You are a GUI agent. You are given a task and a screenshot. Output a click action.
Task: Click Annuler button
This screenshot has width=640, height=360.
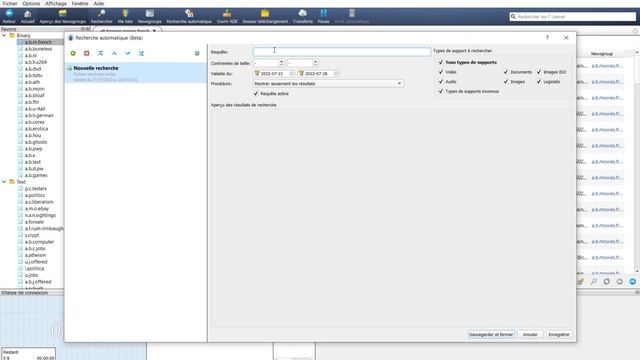[x=530, y=334]
